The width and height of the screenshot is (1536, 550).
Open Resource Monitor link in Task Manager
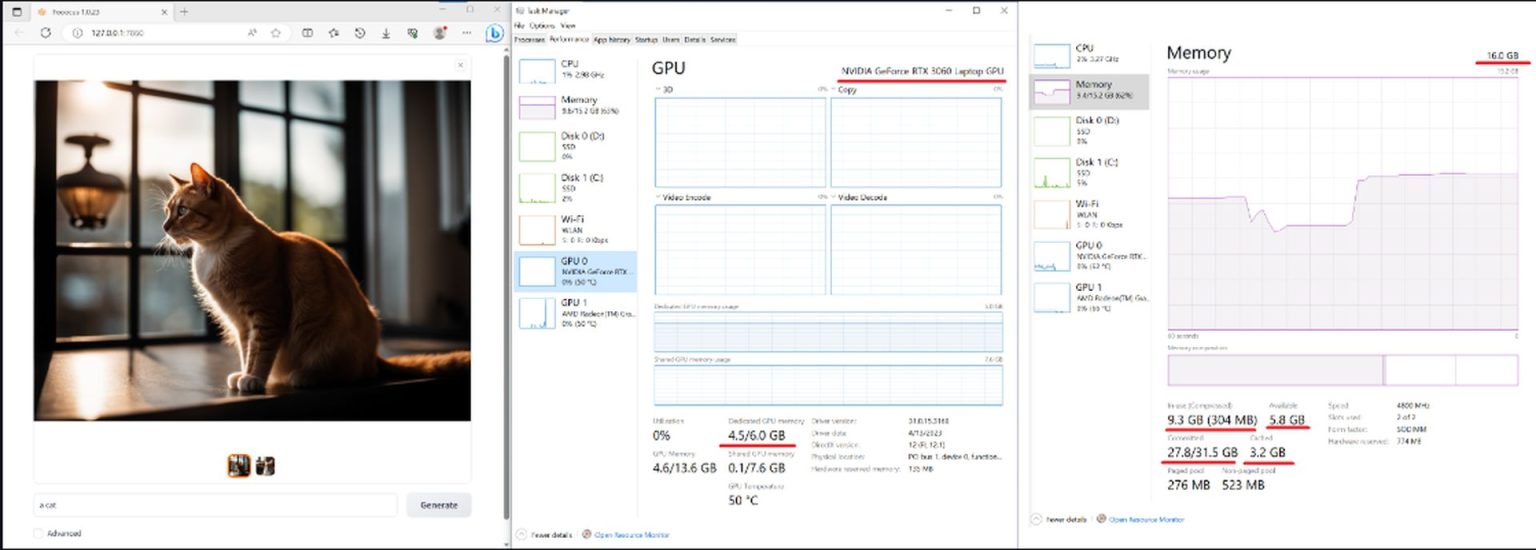tap(631, 535)
